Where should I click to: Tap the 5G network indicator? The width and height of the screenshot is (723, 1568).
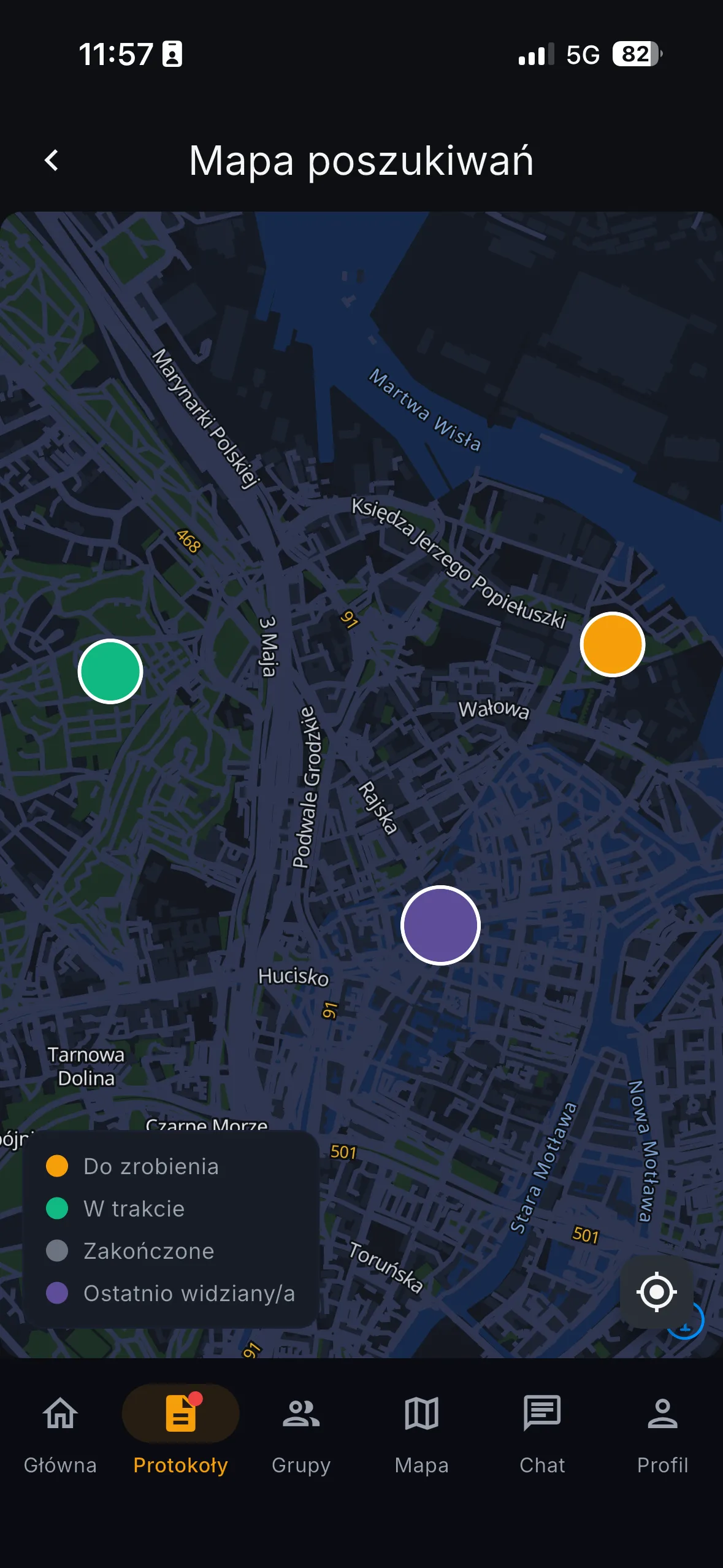coord(583,55)
